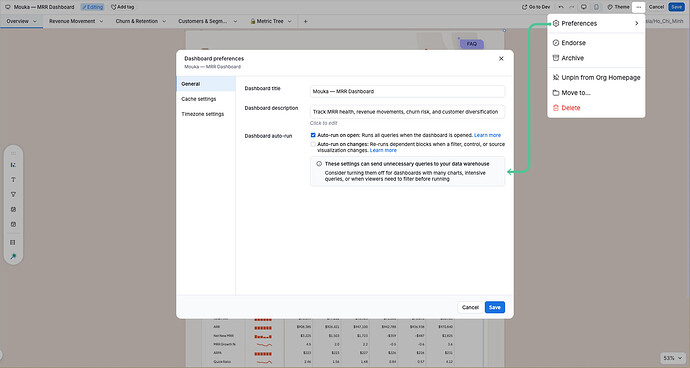This screenshot has width=690, height=368.
Task: Click the 'Click to edit' hint text
Action: (323, 123)
